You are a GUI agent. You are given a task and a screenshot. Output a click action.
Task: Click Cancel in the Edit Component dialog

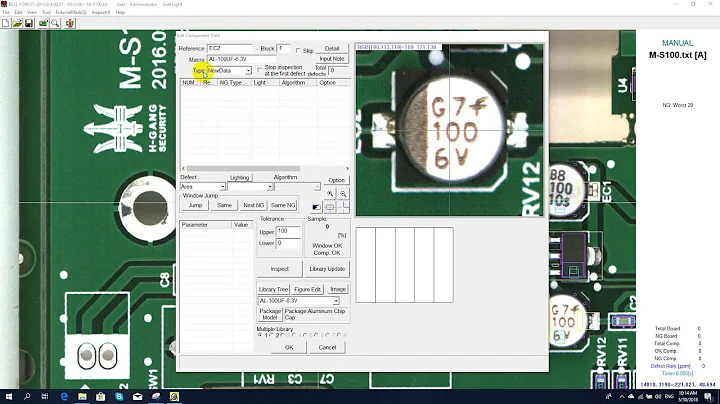[x=327, y=348]
